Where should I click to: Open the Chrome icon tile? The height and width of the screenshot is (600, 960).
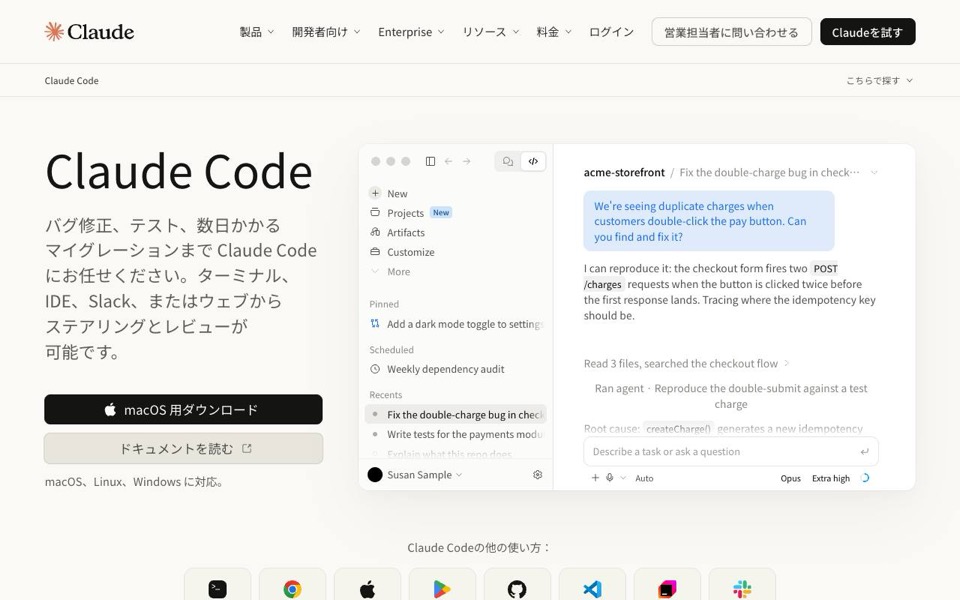click(x=293, y=585)
